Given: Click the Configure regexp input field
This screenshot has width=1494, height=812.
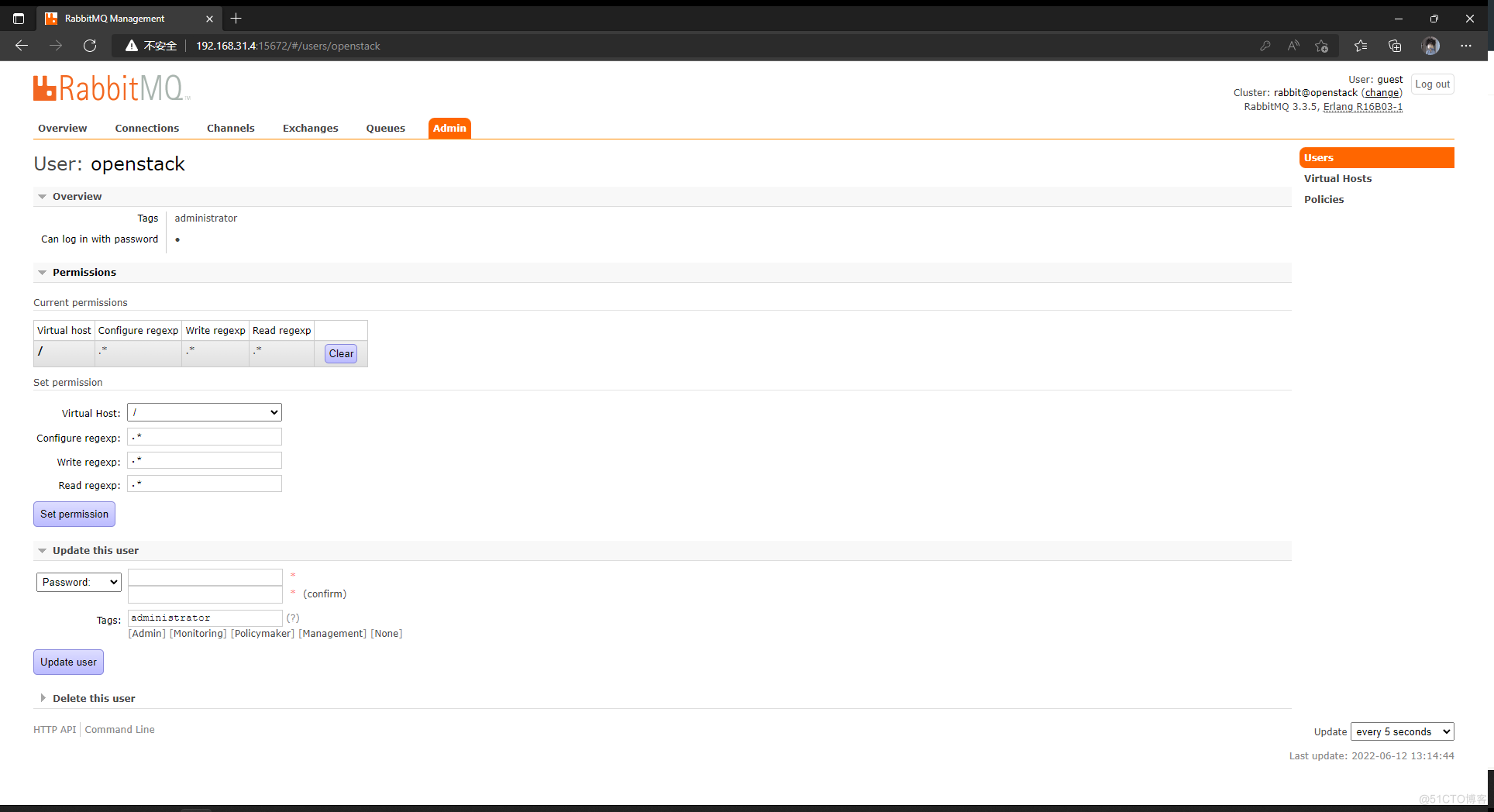Looking at the screenshot, I should (x=205, y=437).
